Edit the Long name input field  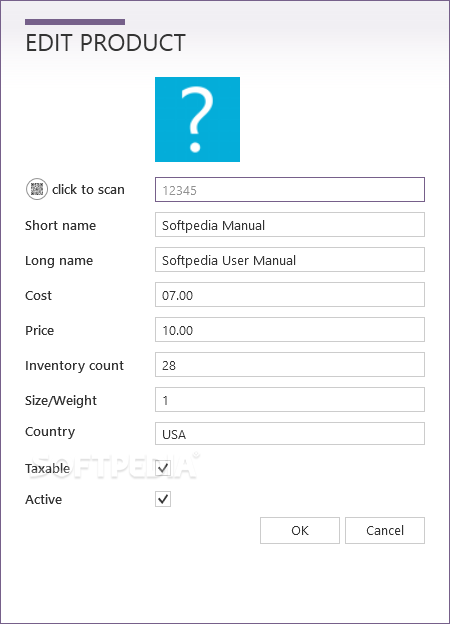pyautogui.click(x=290, y=260)
